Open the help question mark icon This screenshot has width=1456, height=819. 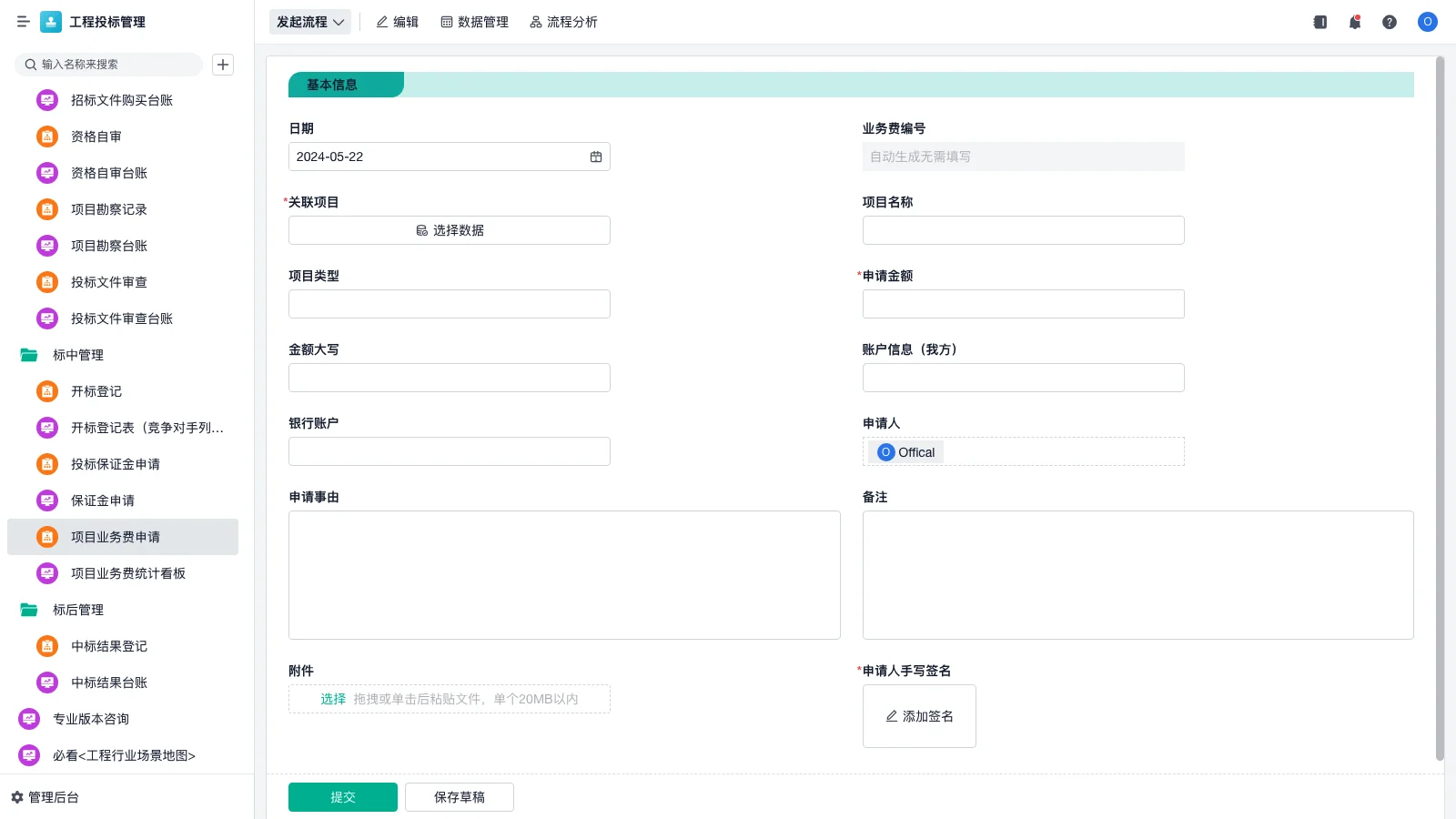tap(1390, 22)
